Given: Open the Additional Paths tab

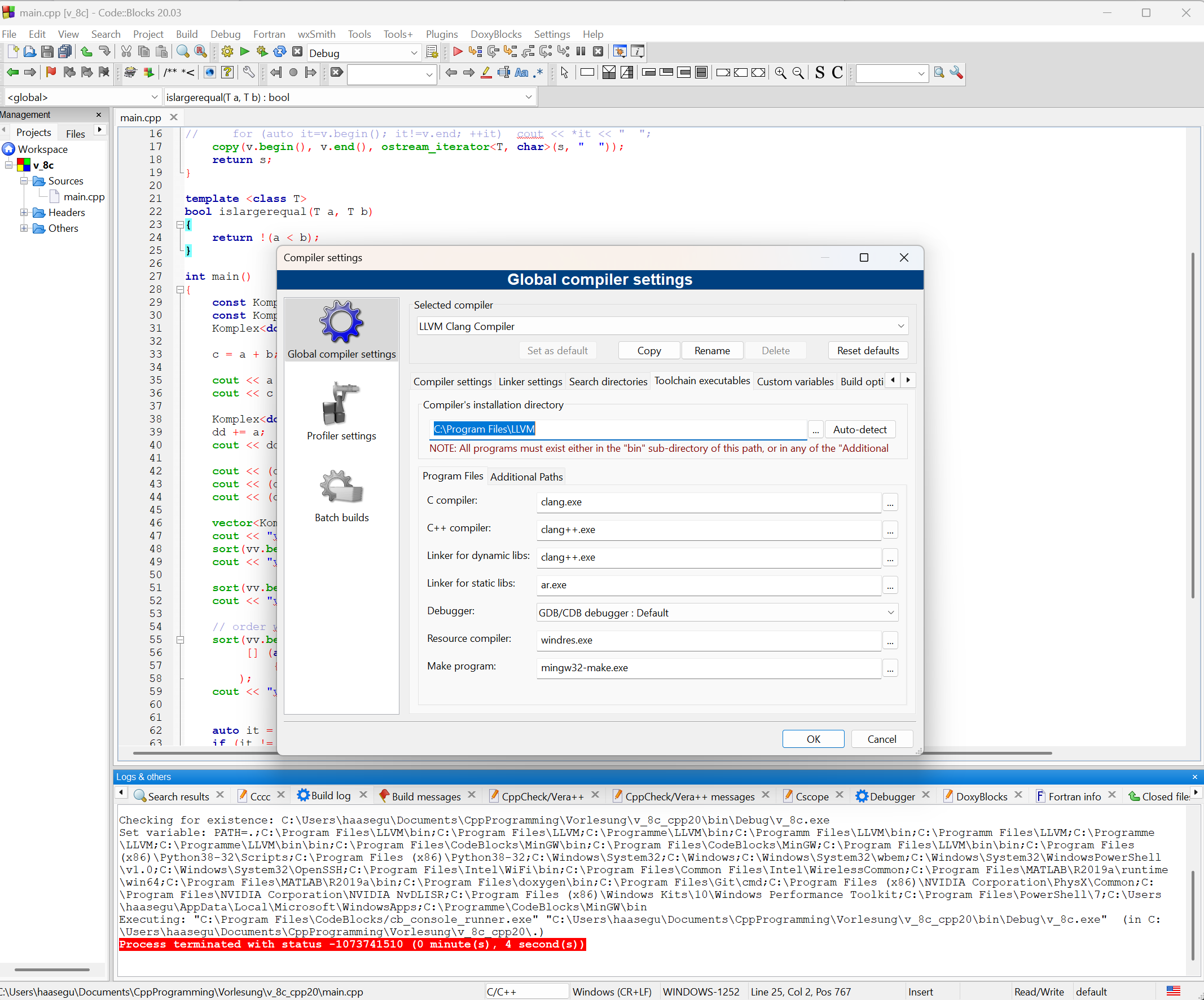Looking at the screenshot, I should [x=526, y=477].
